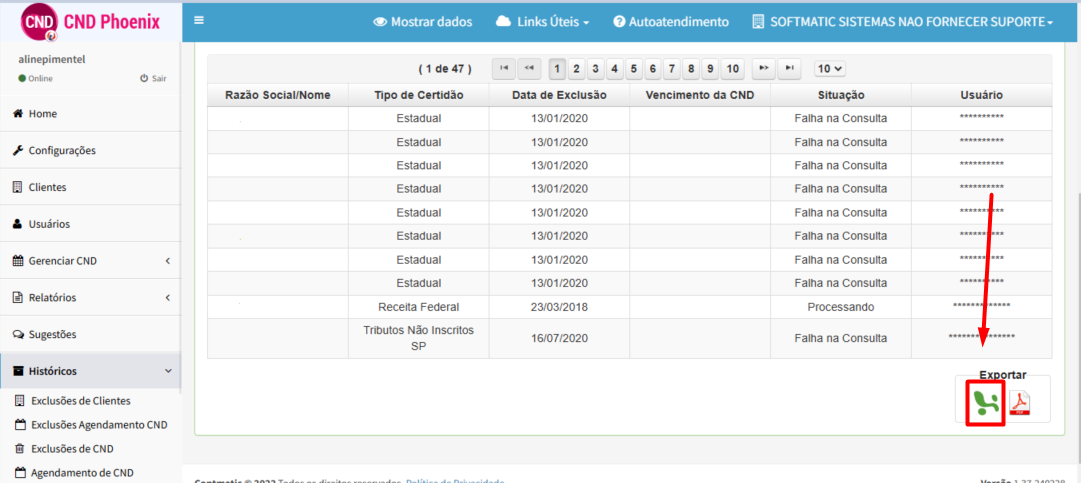Image resolution: width=1081 pixels, height=483 pixels.
Task: Open rows-per-page dropdown showing 10
Action: coord(830,68)
